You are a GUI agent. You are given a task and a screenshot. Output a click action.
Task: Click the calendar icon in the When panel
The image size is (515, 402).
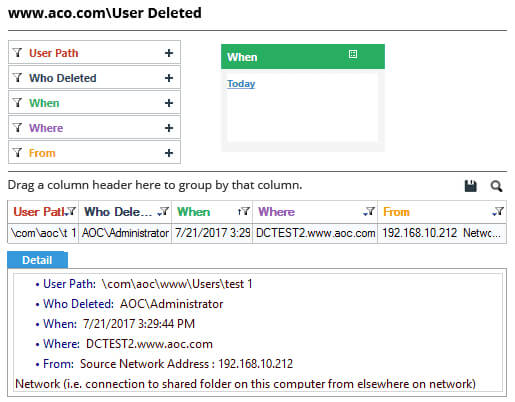pyautogui.click(x=353, y=54)
